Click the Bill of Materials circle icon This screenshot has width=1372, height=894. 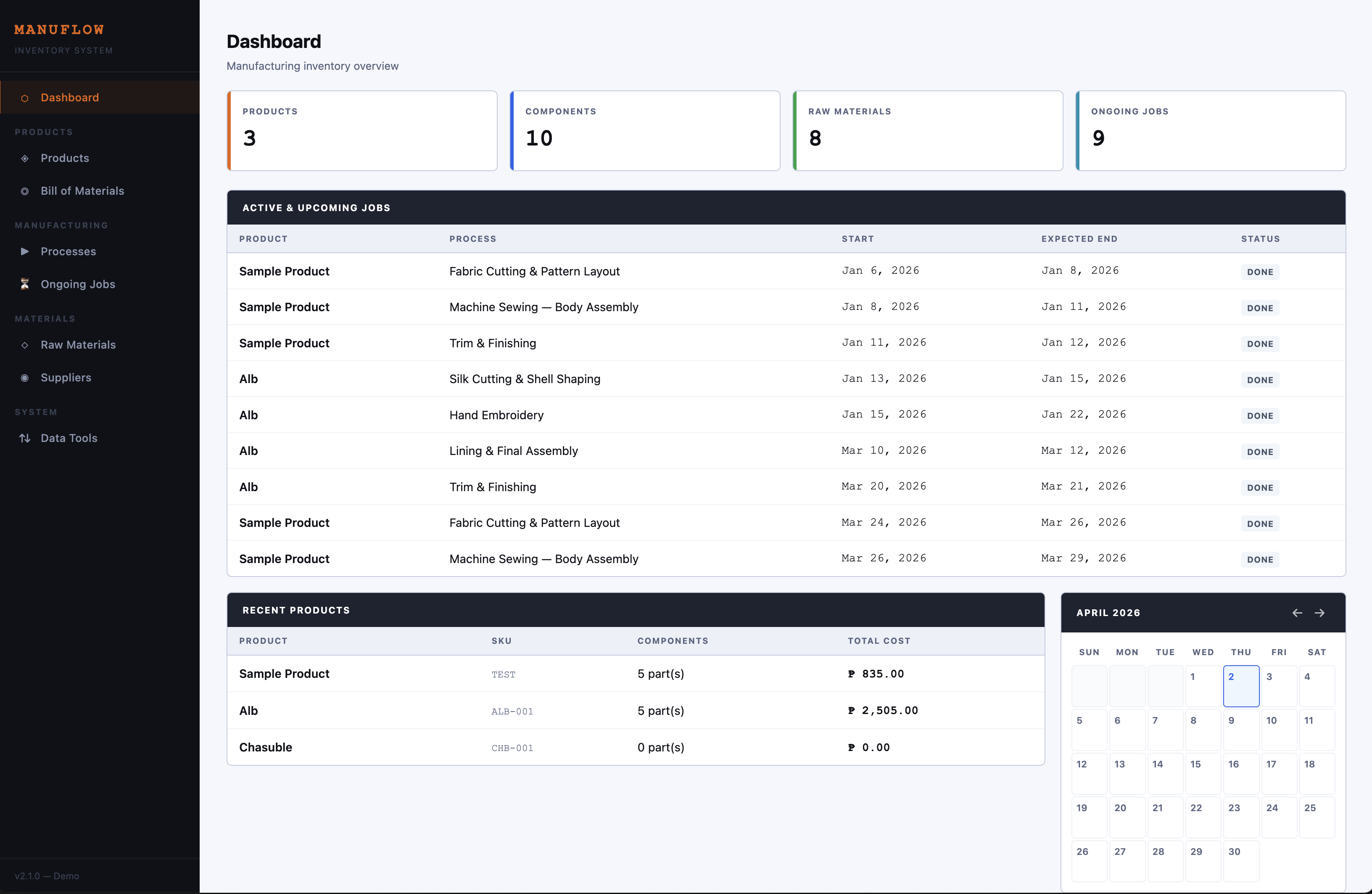(x=25, y=191)
